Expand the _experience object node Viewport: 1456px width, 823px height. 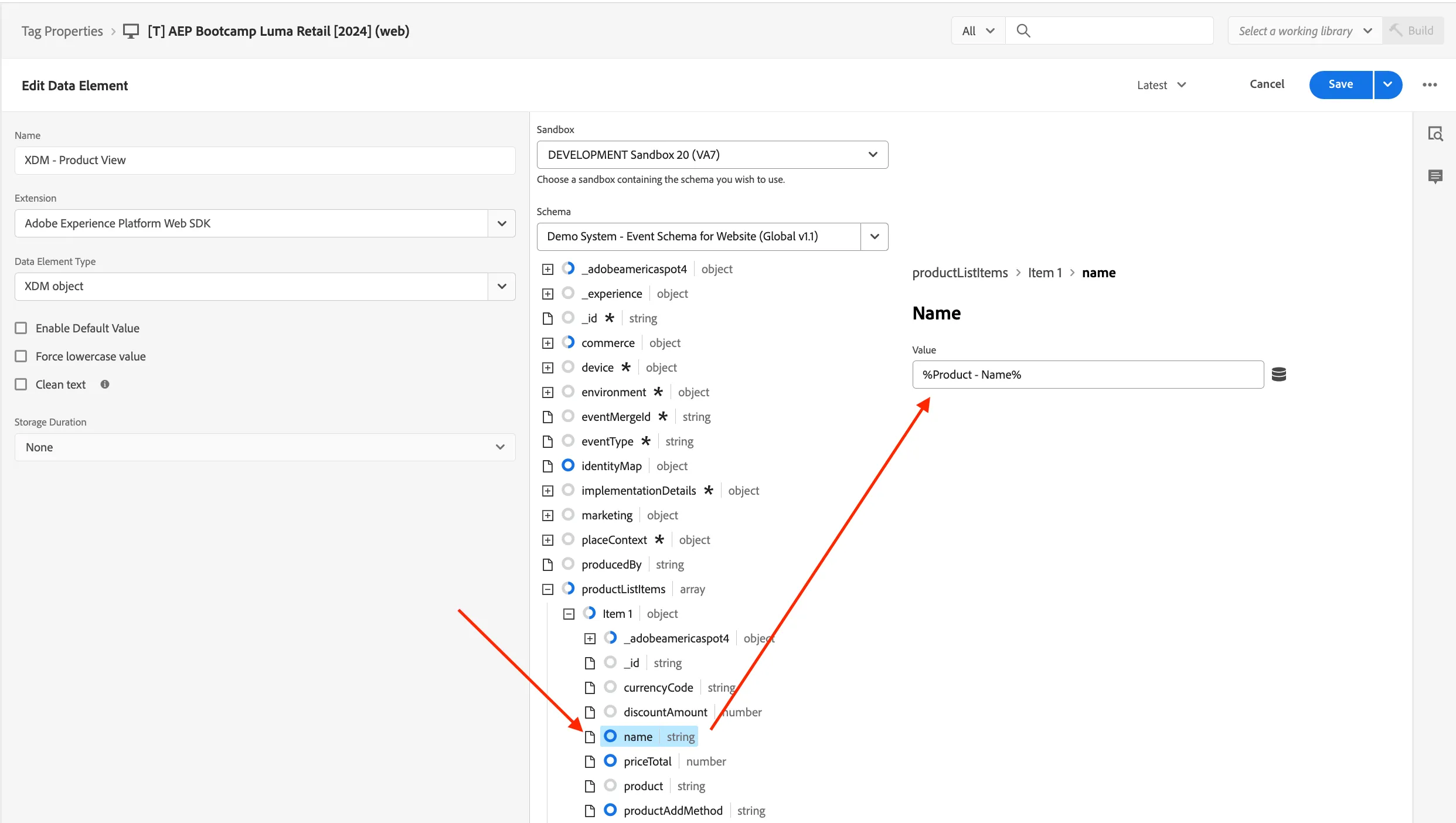click(x=547, y=294)
